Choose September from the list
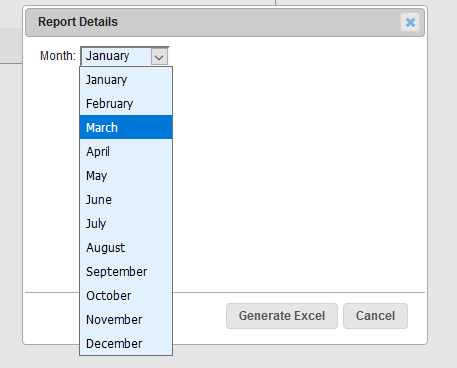The image size is (457, 368). coord(126,272)
